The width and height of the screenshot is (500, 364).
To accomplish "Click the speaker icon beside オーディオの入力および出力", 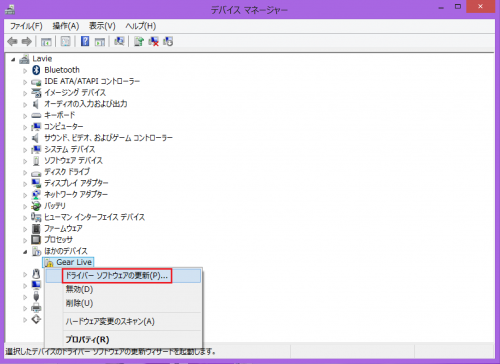I will [35, 104].
